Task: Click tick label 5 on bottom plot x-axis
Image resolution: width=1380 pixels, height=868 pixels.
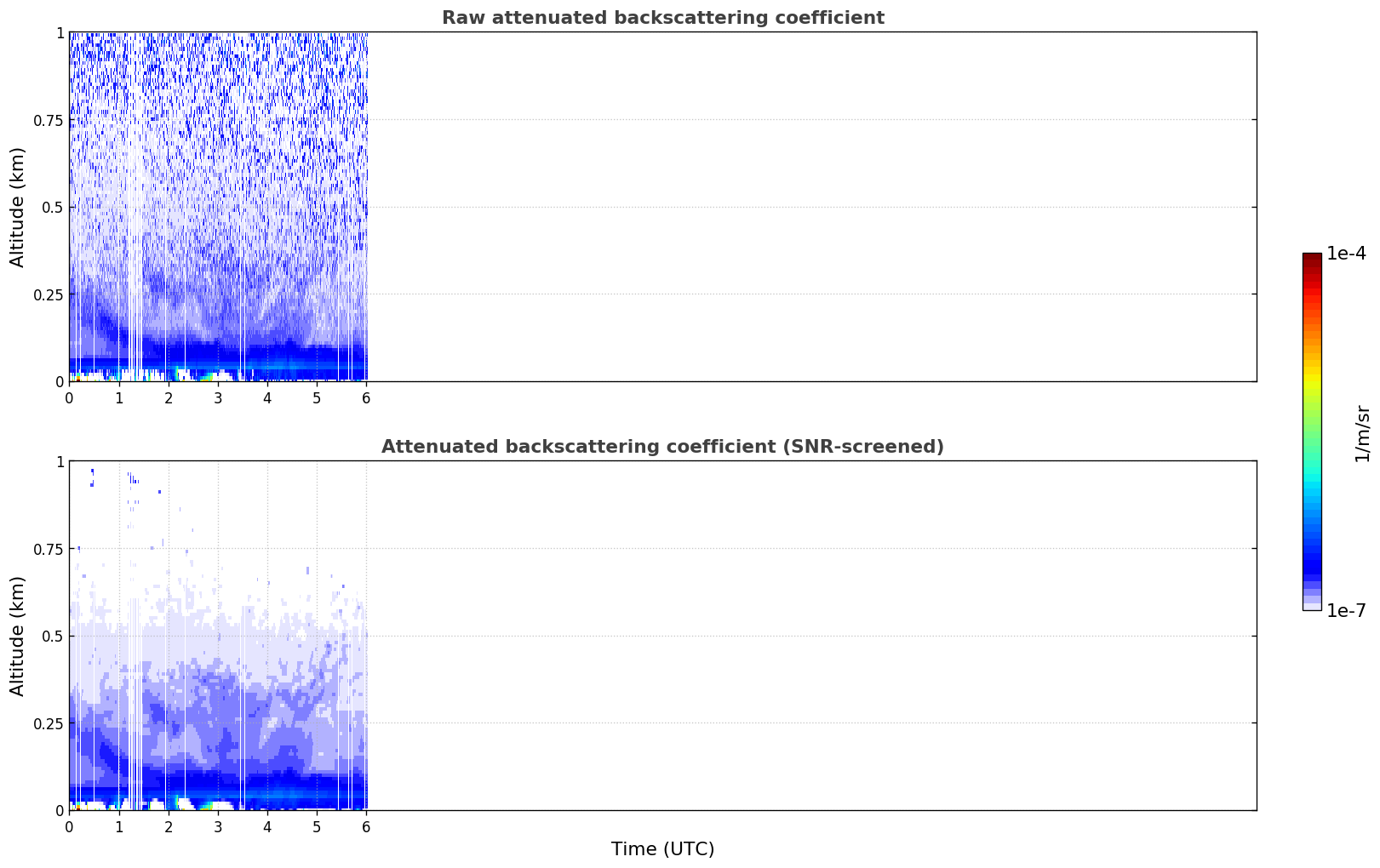Action: tap(317, 826)
